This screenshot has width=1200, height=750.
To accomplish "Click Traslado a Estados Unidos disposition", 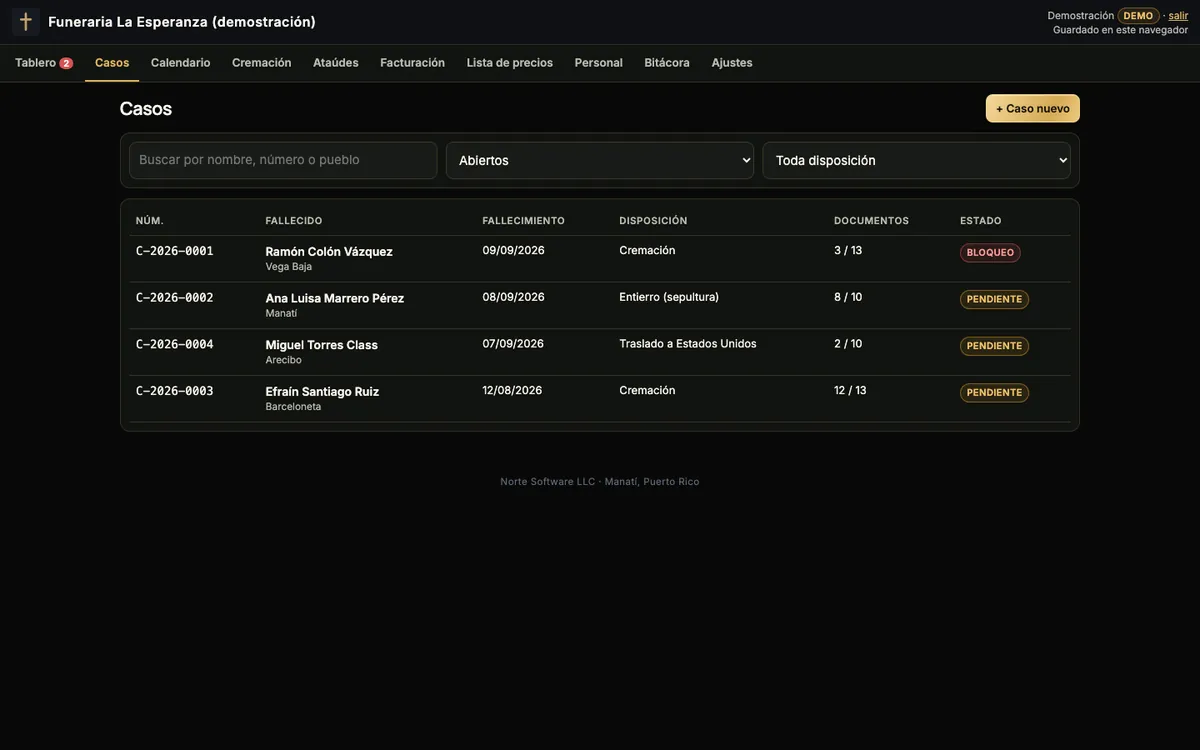I will [x=688, y=344].
